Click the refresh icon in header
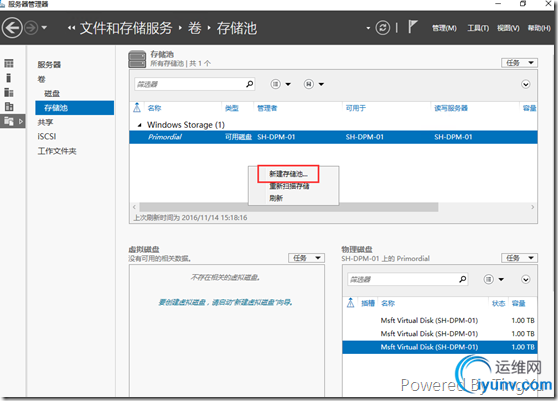This screenshot has height=401, width=558. (x=383, y=28)
